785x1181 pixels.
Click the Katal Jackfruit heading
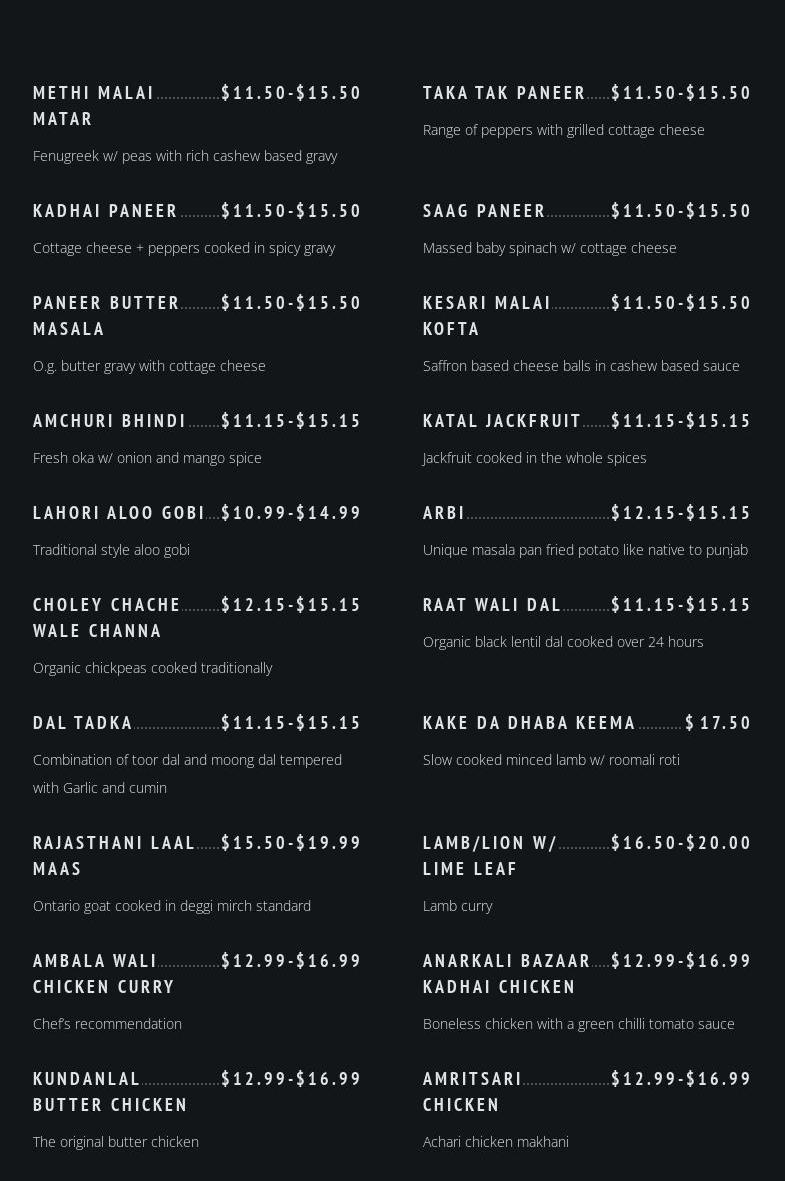click(x=502, y=421)
